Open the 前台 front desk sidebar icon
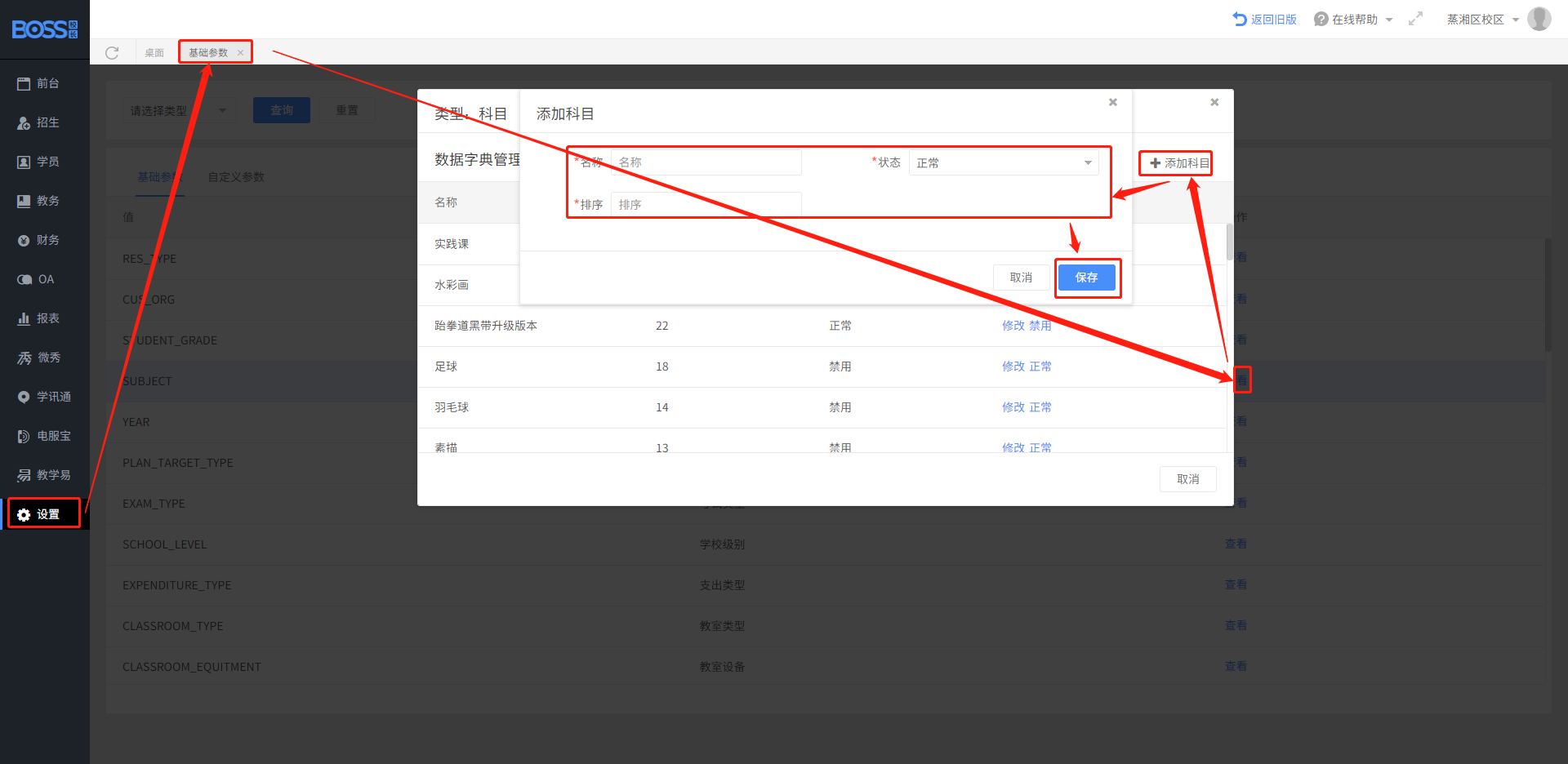 [24, 83]
